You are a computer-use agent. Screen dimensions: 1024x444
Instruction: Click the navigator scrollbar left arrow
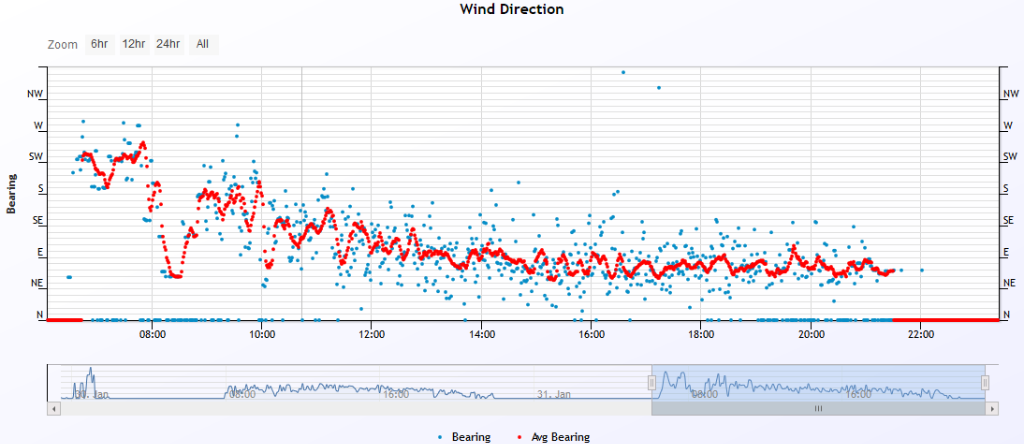[x=54, y=409]
